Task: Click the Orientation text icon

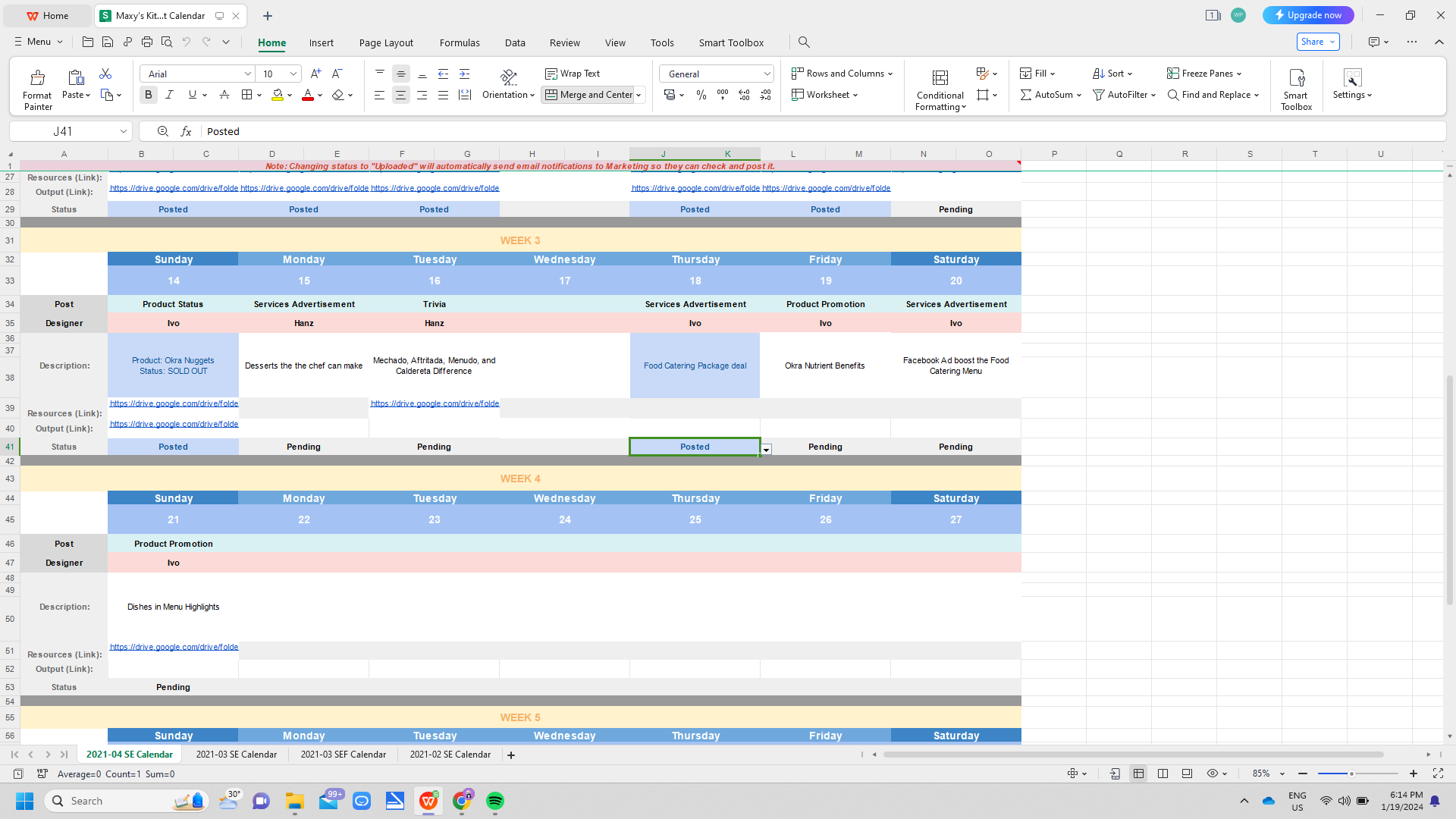Action: pyautogui.click(x=509, y=77)
